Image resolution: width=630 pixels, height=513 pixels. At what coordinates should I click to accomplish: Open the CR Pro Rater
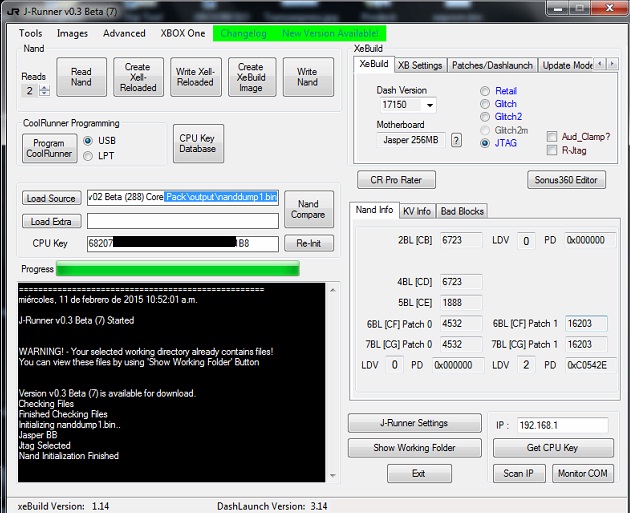point(396,180)
